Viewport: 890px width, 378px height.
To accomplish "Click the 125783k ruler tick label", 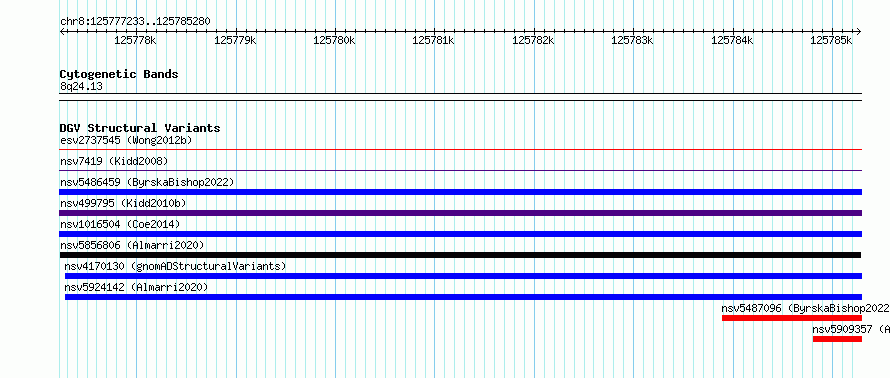I will click(x=632, y=40).
